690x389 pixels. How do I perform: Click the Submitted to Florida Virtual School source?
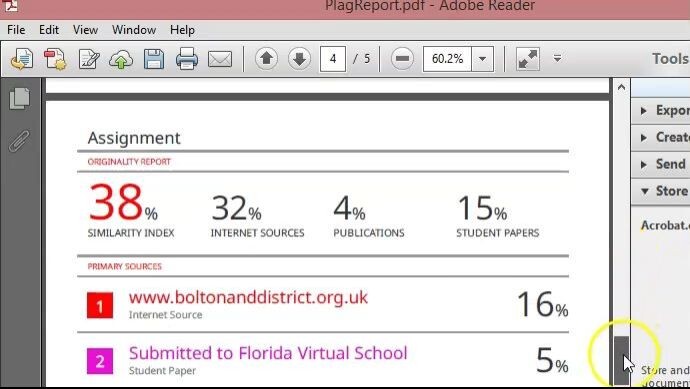(x=268, y=353)
